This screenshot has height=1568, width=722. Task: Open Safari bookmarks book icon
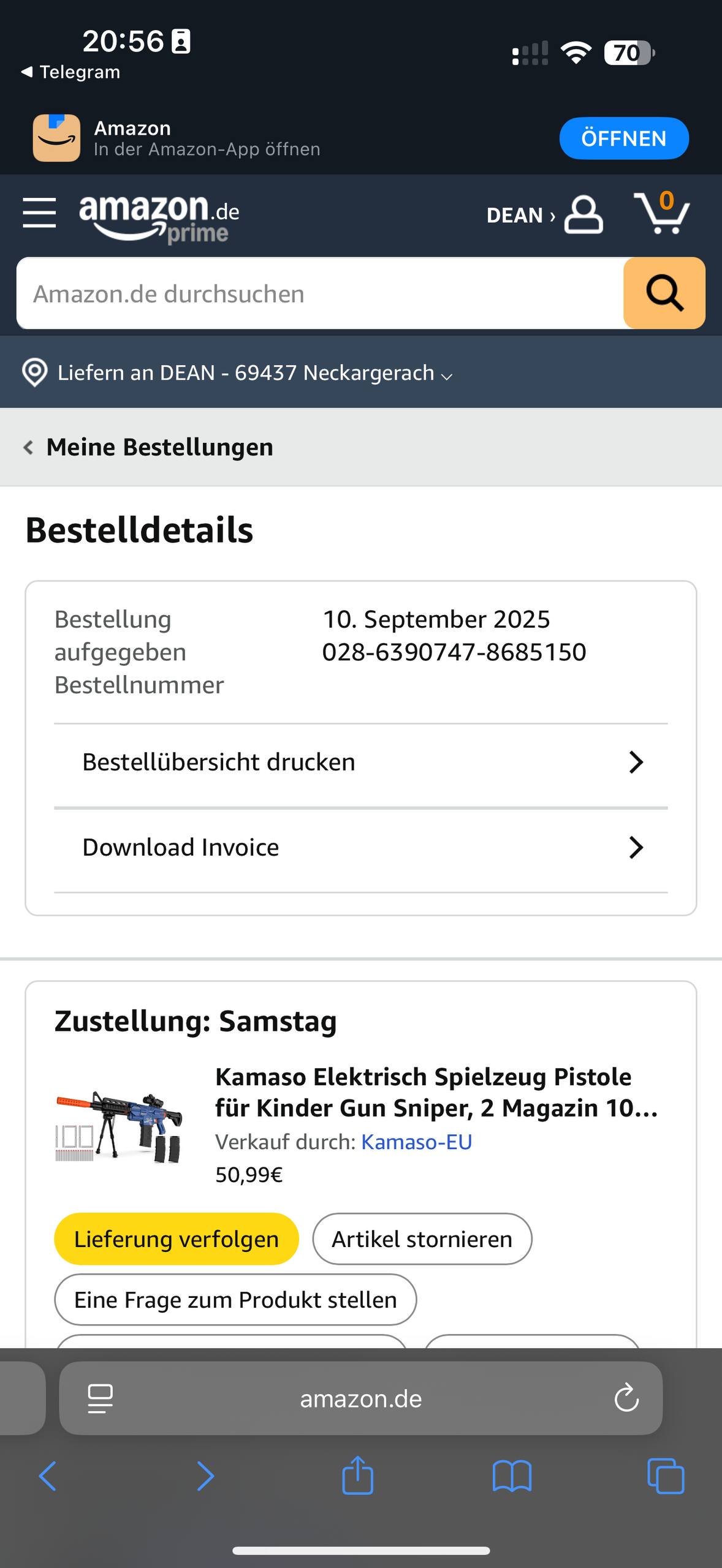(512, 1476)
